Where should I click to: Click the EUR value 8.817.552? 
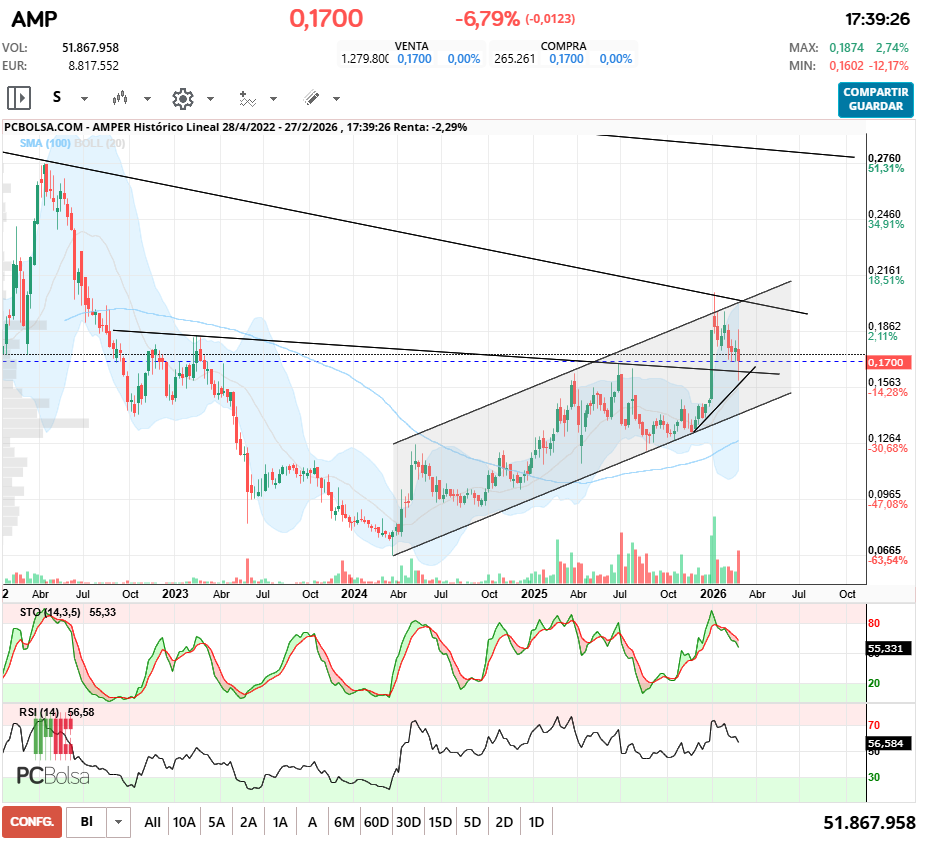tap(94, 66)
